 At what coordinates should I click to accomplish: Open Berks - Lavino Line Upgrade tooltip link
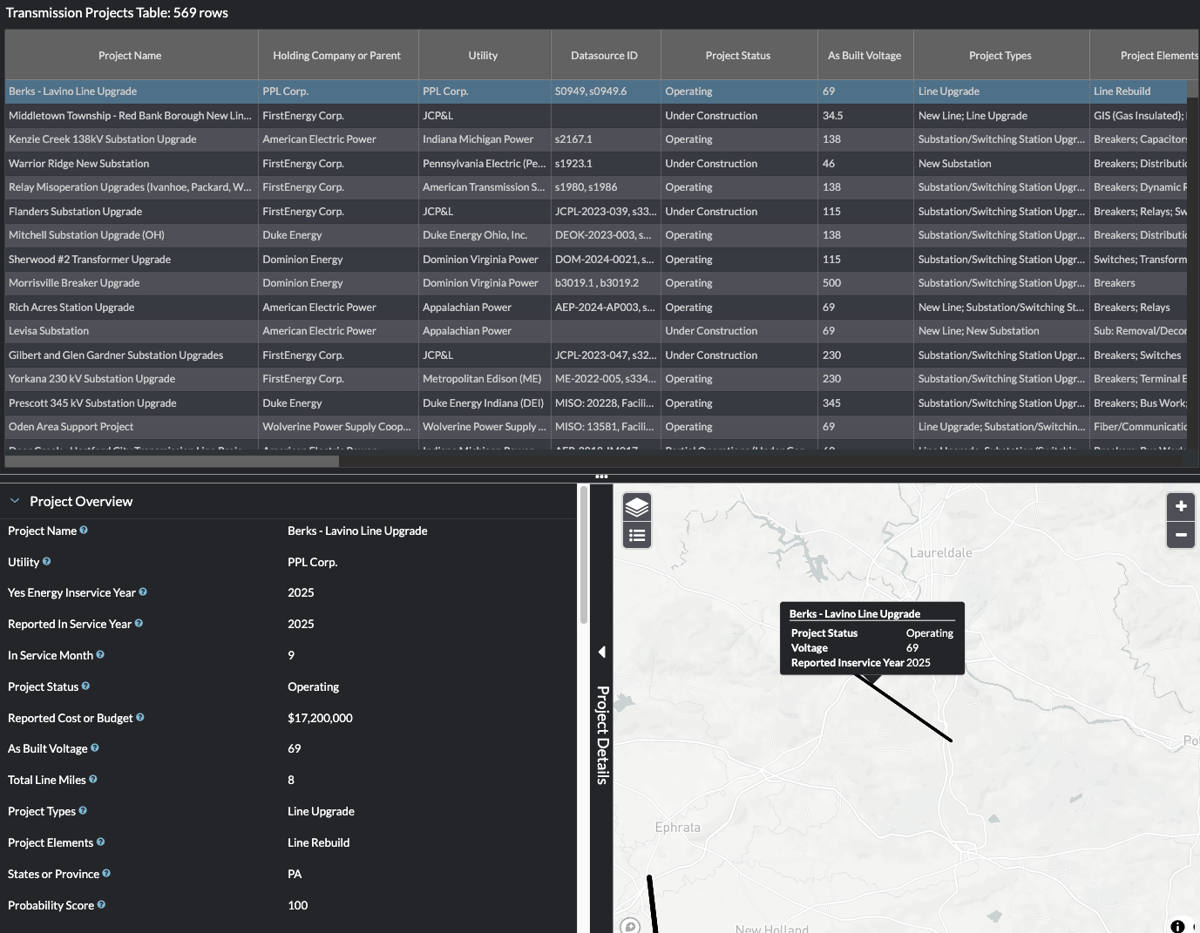point(854,614)
